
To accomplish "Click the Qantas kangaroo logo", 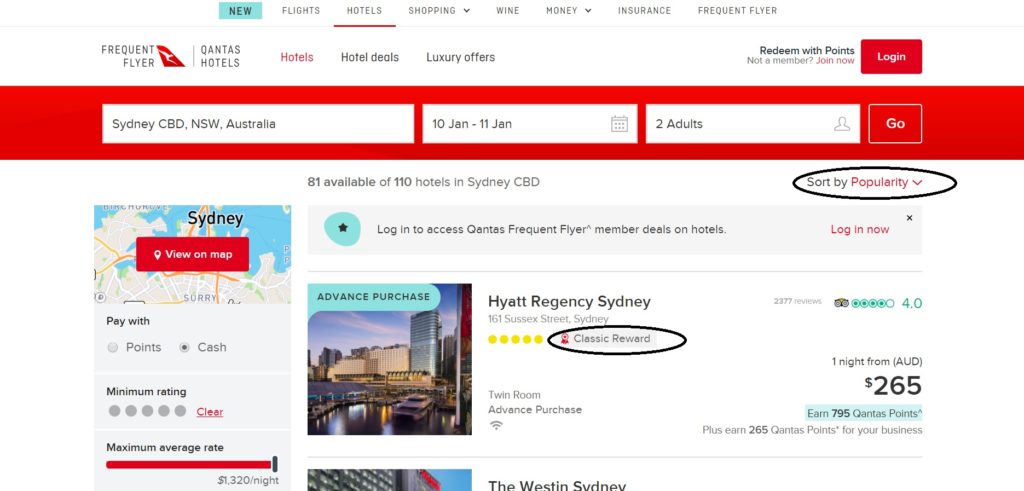I will pos(171,56).
